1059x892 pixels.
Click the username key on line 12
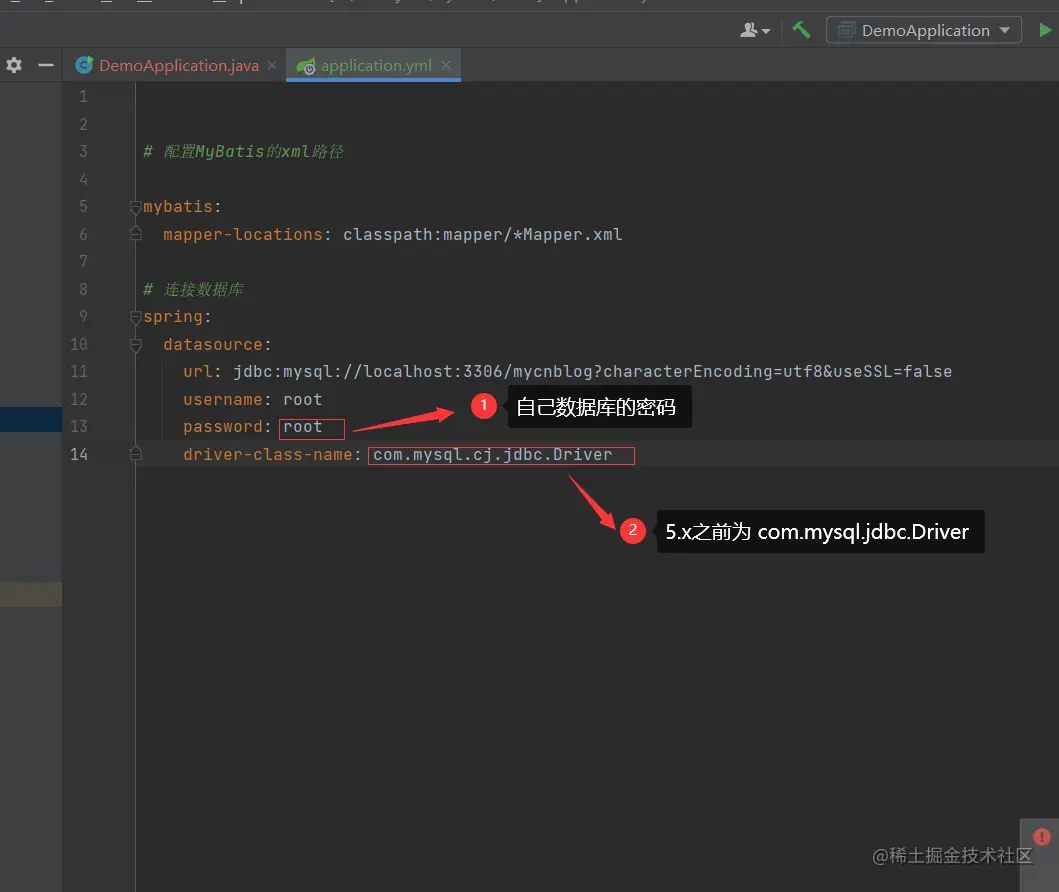click(222, 400)
